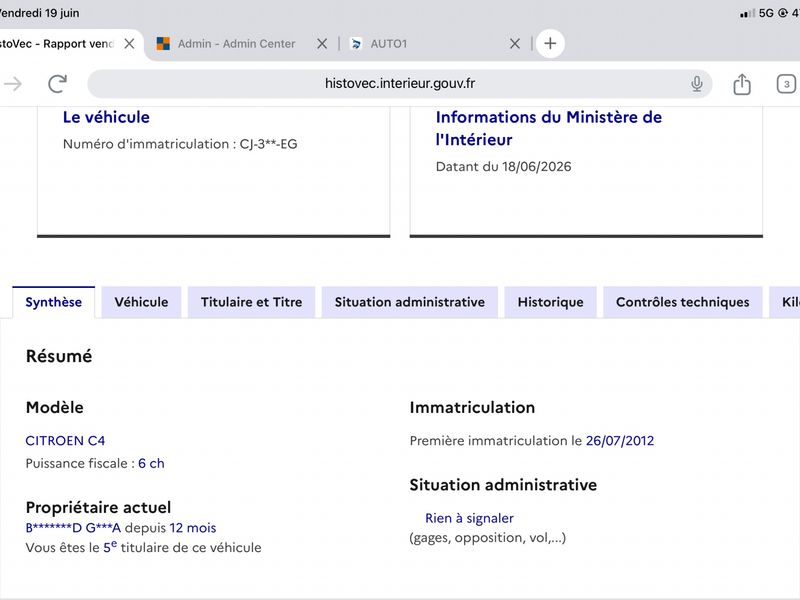
Task: Close the HistoVec Rapport tab
Action: click(x=130, y=44)
